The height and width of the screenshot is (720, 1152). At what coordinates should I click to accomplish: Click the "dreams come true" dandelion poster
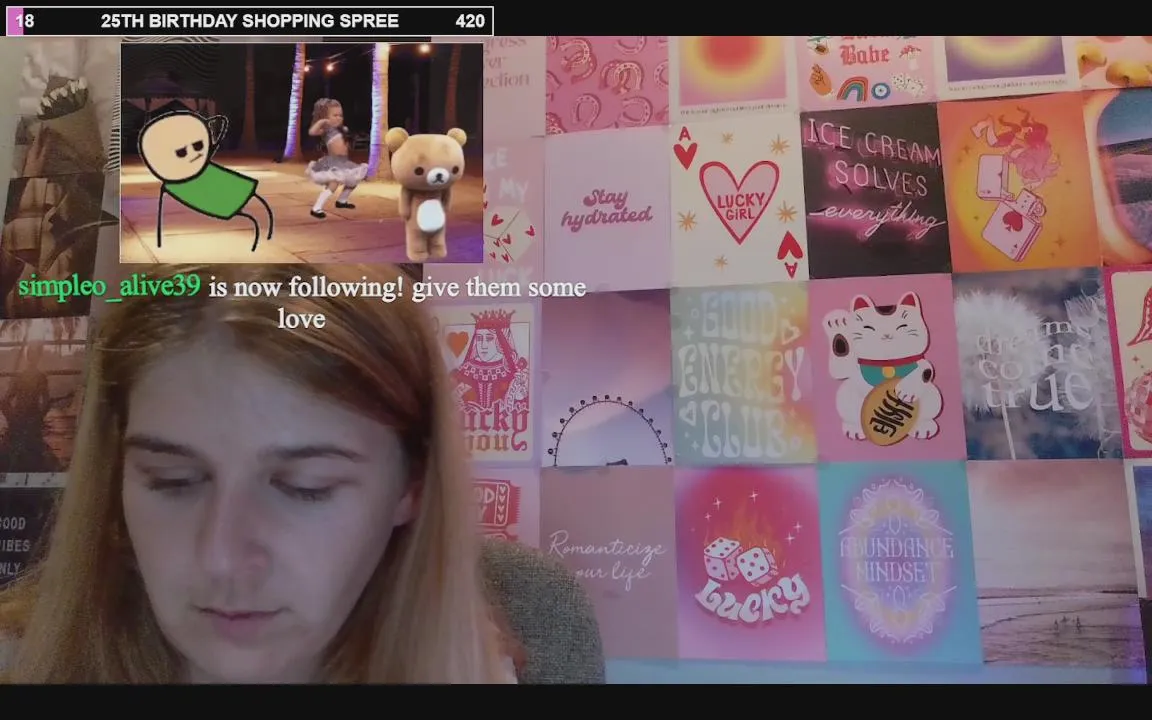1036,364
